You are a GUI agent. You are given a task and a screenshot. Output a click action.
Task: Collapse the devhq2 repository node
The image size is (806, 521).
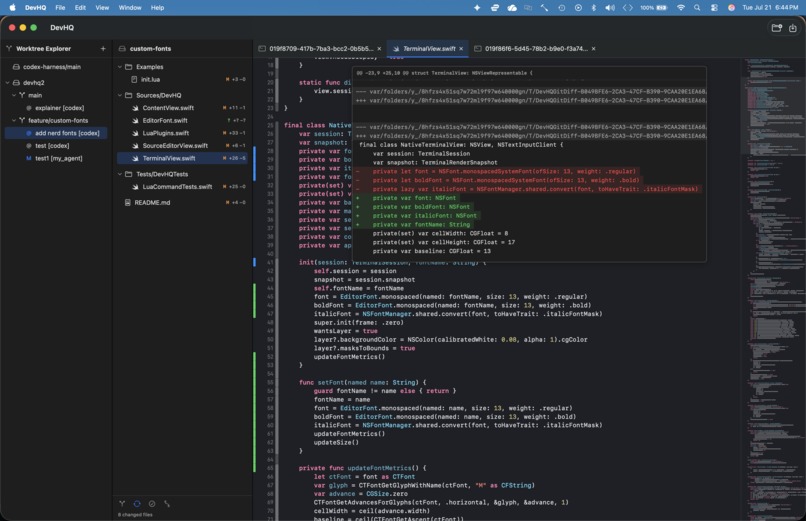pyautogui.click(x=8, y=82)
